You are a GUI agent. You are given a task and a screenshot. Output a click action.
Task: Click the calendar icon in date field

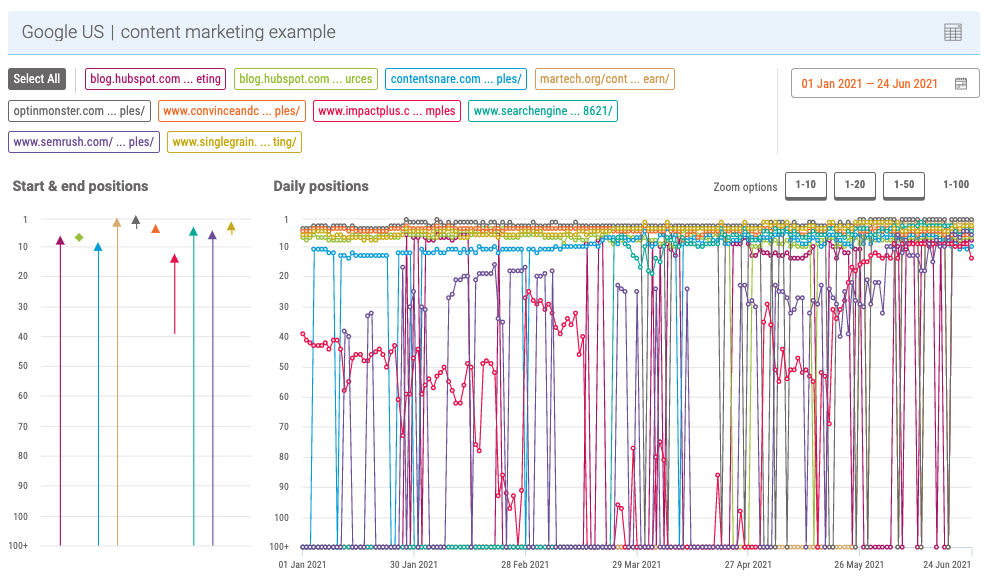point(960,84)
